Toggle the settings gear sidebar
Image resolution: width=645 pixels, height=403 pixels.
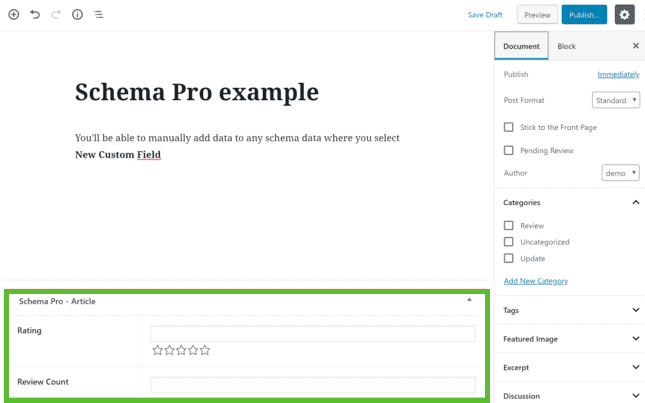pyautogui.click(x=624, y=15)
